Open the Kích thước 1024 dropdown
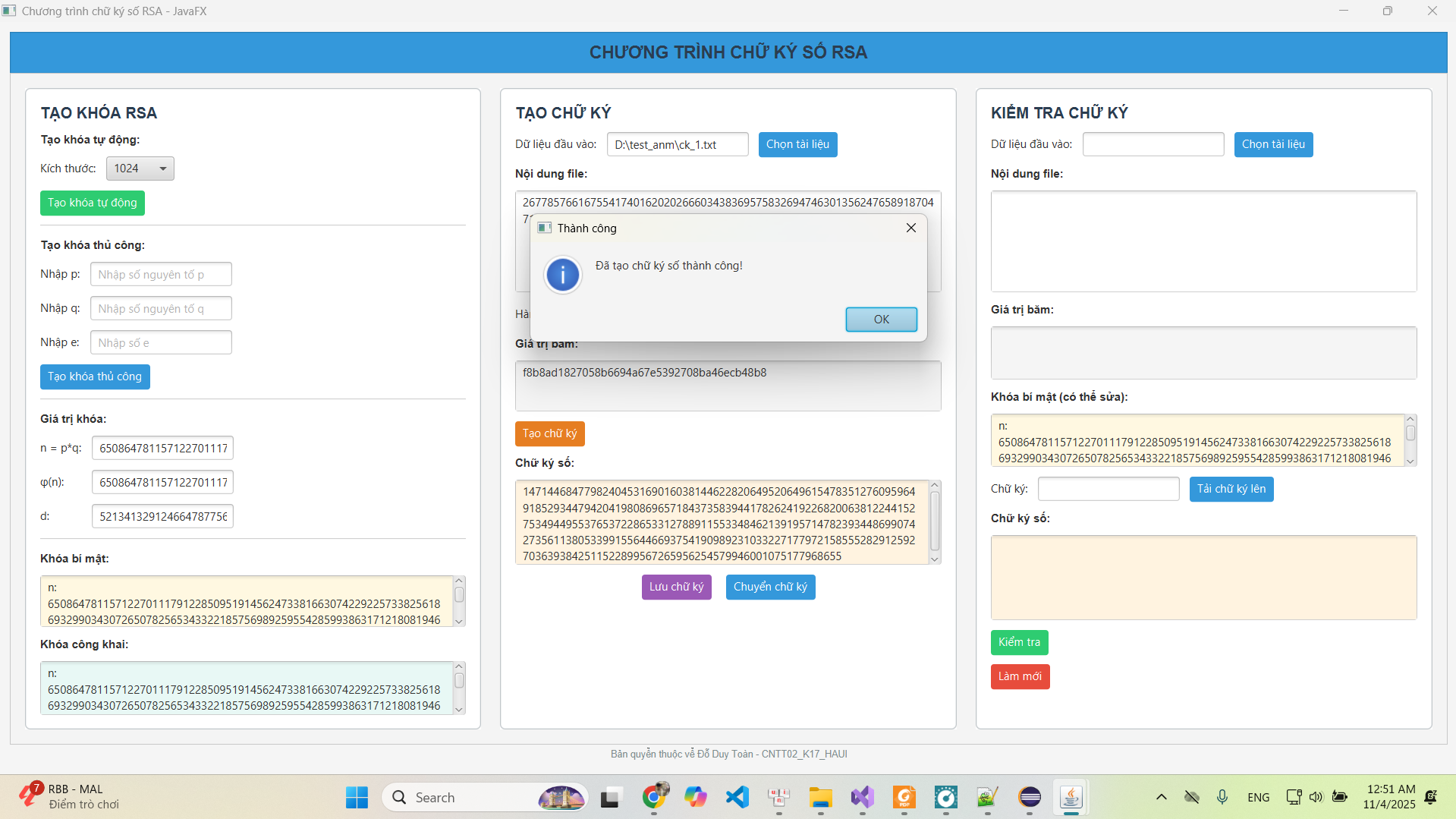This screenshot has width=1456, height=819. point(140,169)
